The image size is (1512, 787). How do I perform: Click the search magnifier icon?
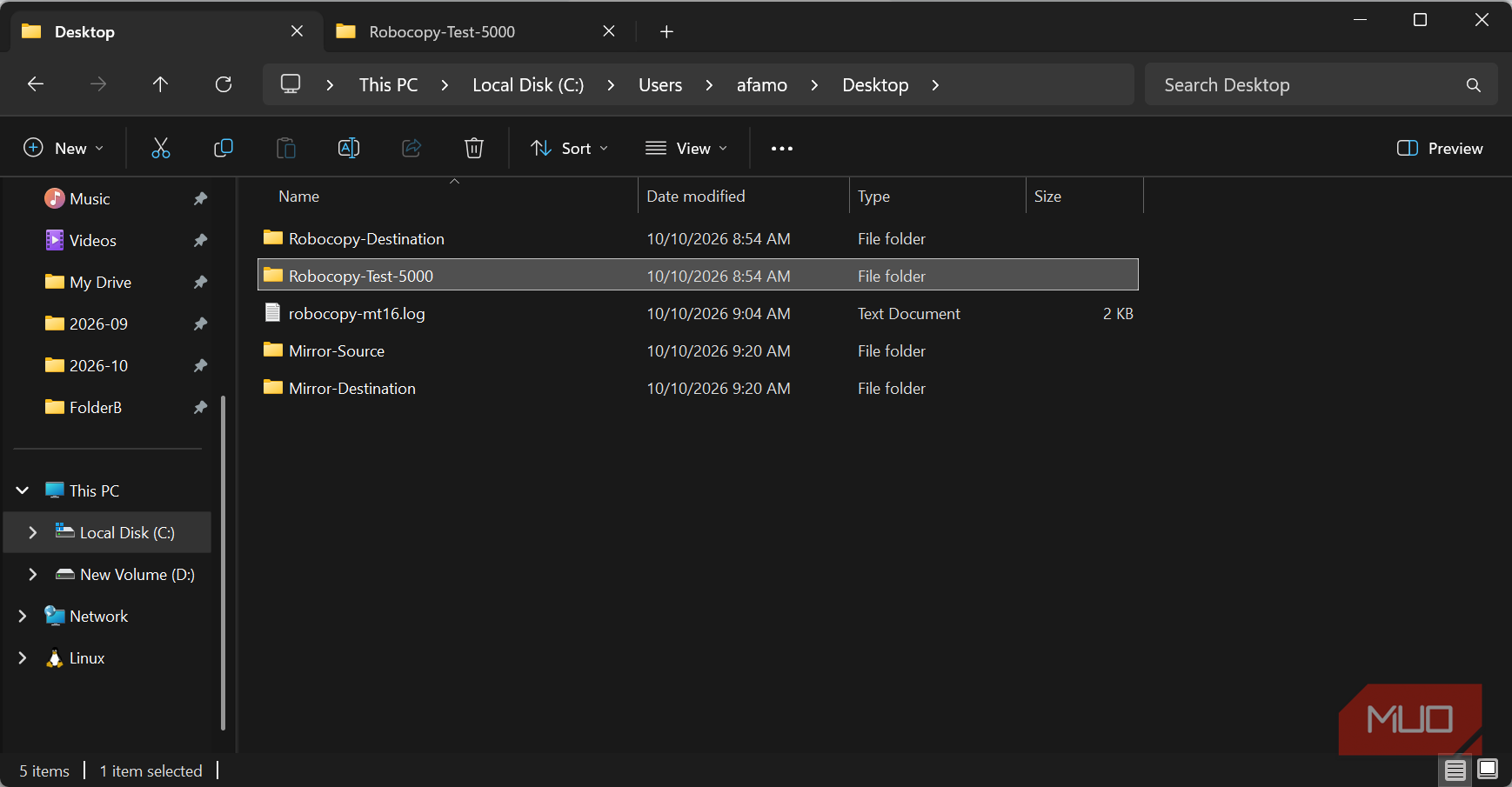coord(1473,85)
